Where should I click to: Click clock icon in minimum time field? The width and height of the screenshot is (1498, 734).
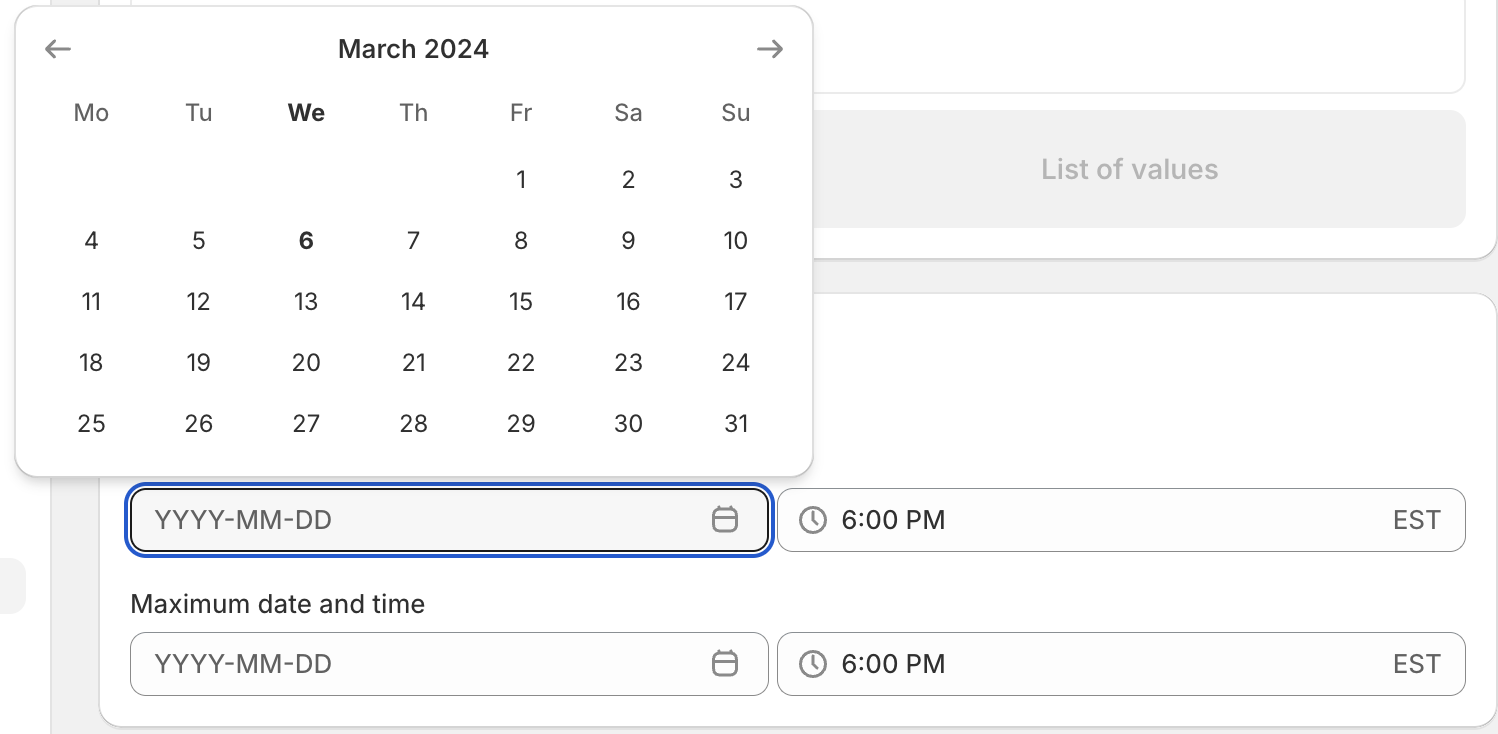(x=813, y=520)
